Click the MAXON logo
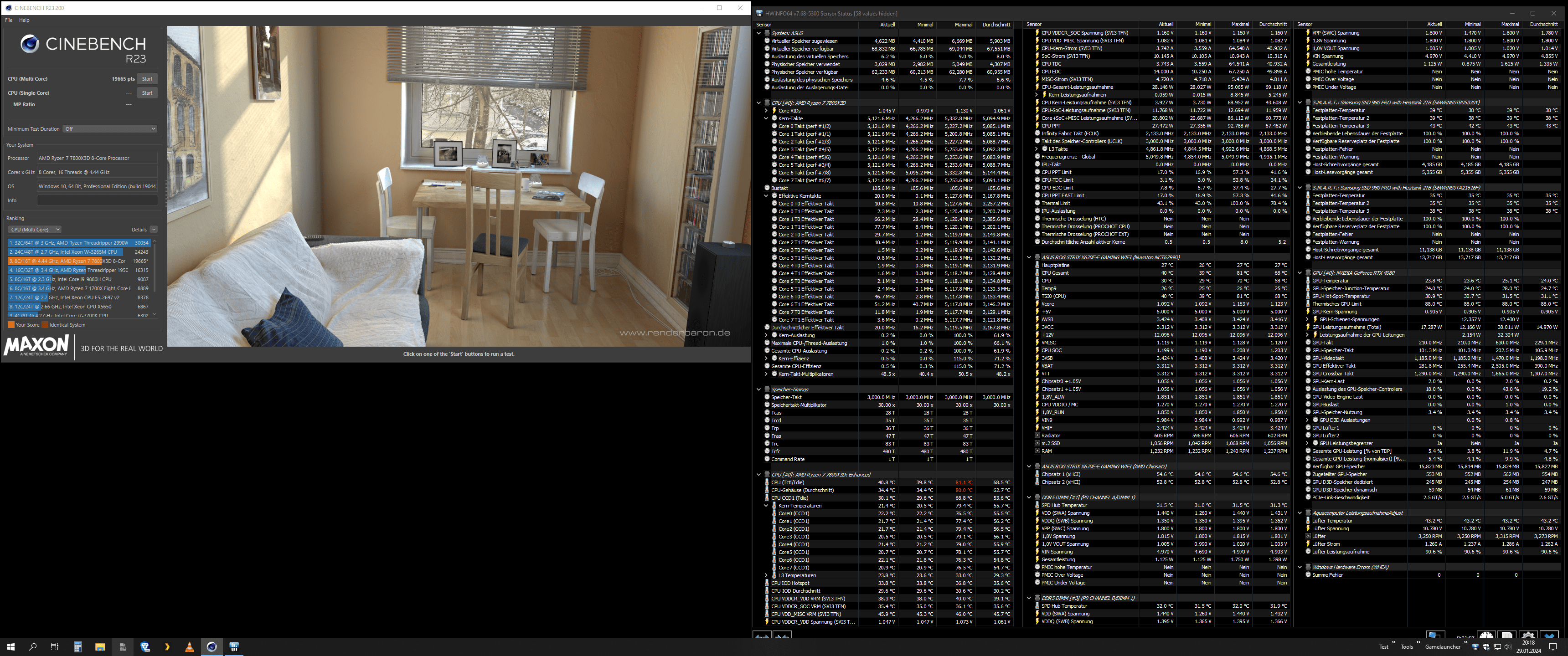This screenshot has width=1568, height=656. [x=36, y=346]
